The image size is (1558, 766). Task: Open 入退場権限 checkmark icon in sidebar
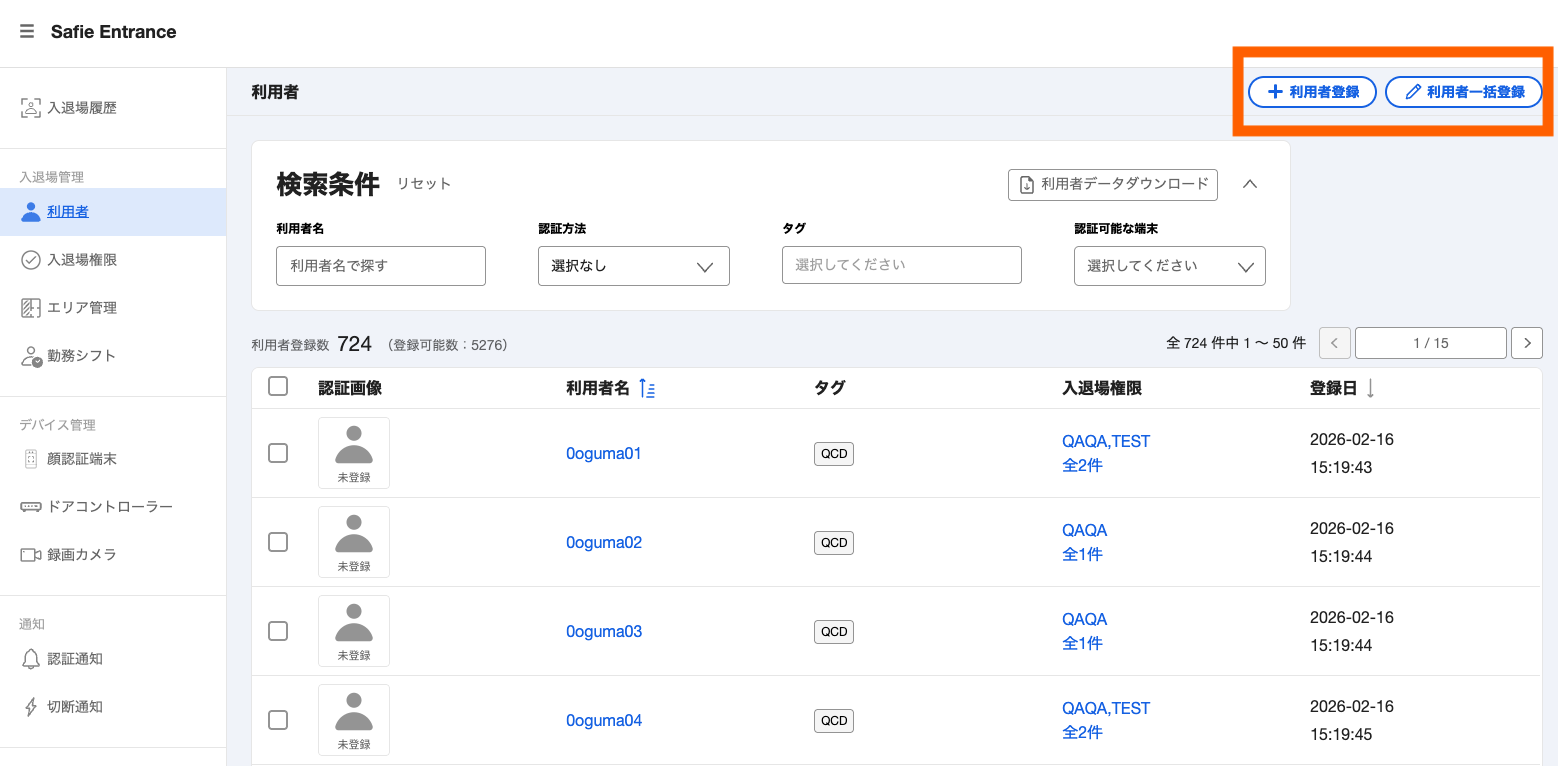tap(31, 260)
